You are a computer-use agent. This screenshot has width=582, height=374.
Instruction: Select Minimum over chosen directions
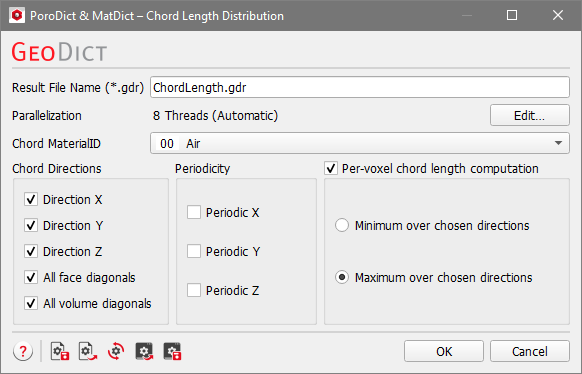[x=342, y=225]
